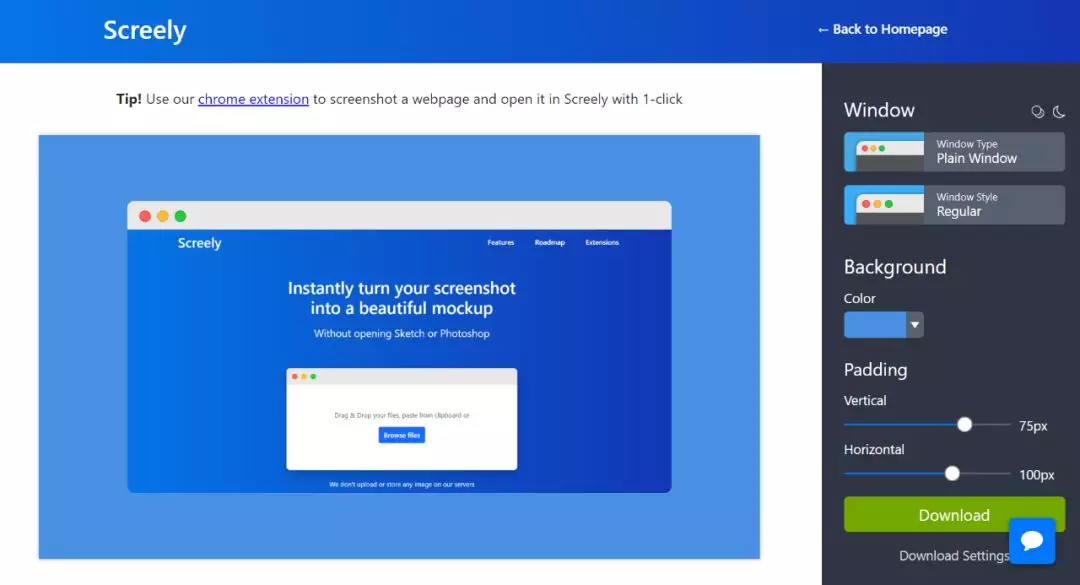Viewport: 1080px width, 585px height.
Task: Open the chrome extension link
Action: (x=253, y=99)
